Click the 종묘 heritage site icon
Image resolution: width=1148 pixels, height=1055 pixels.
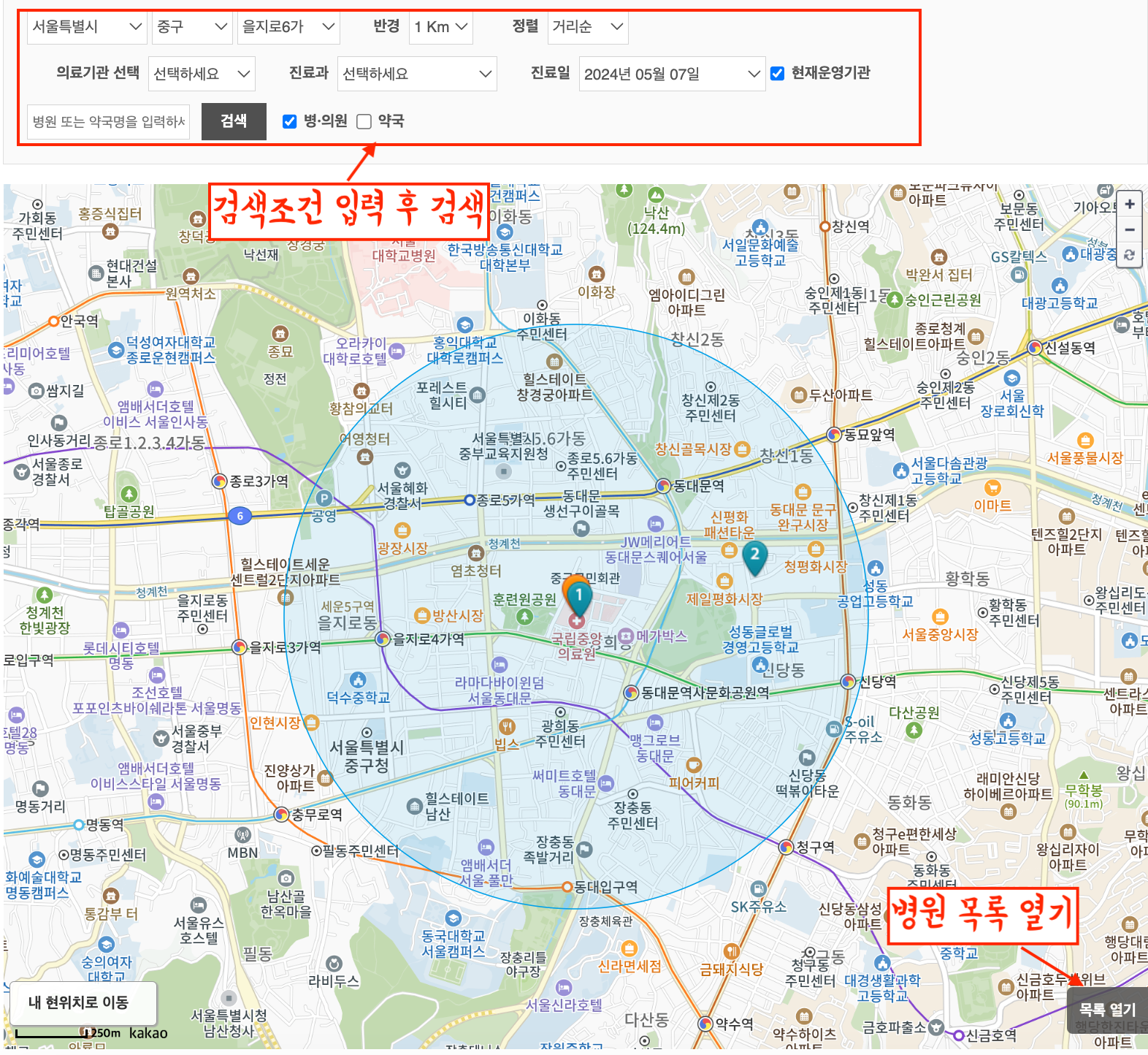[280, 334]
